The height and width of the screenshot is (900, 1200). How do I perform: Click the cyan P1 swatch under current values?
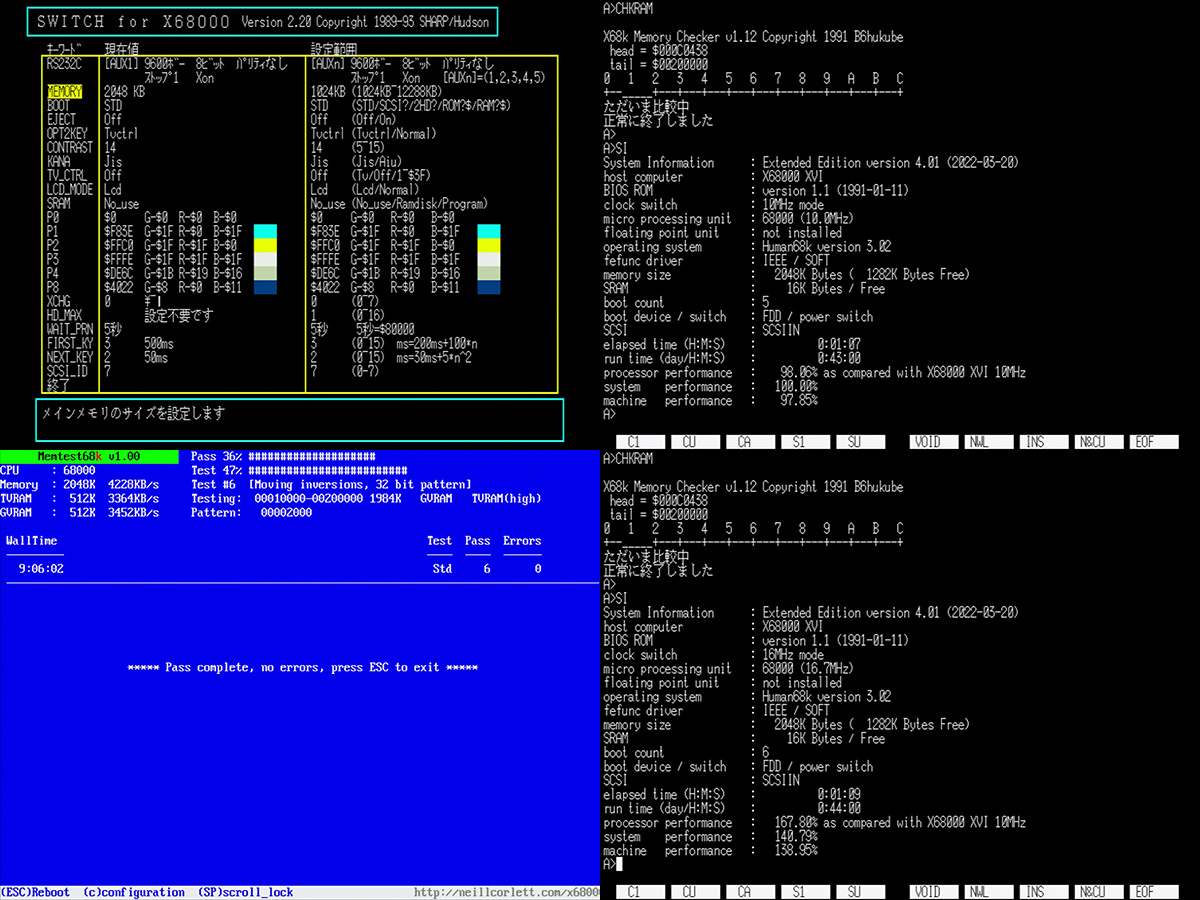(264, 231)
